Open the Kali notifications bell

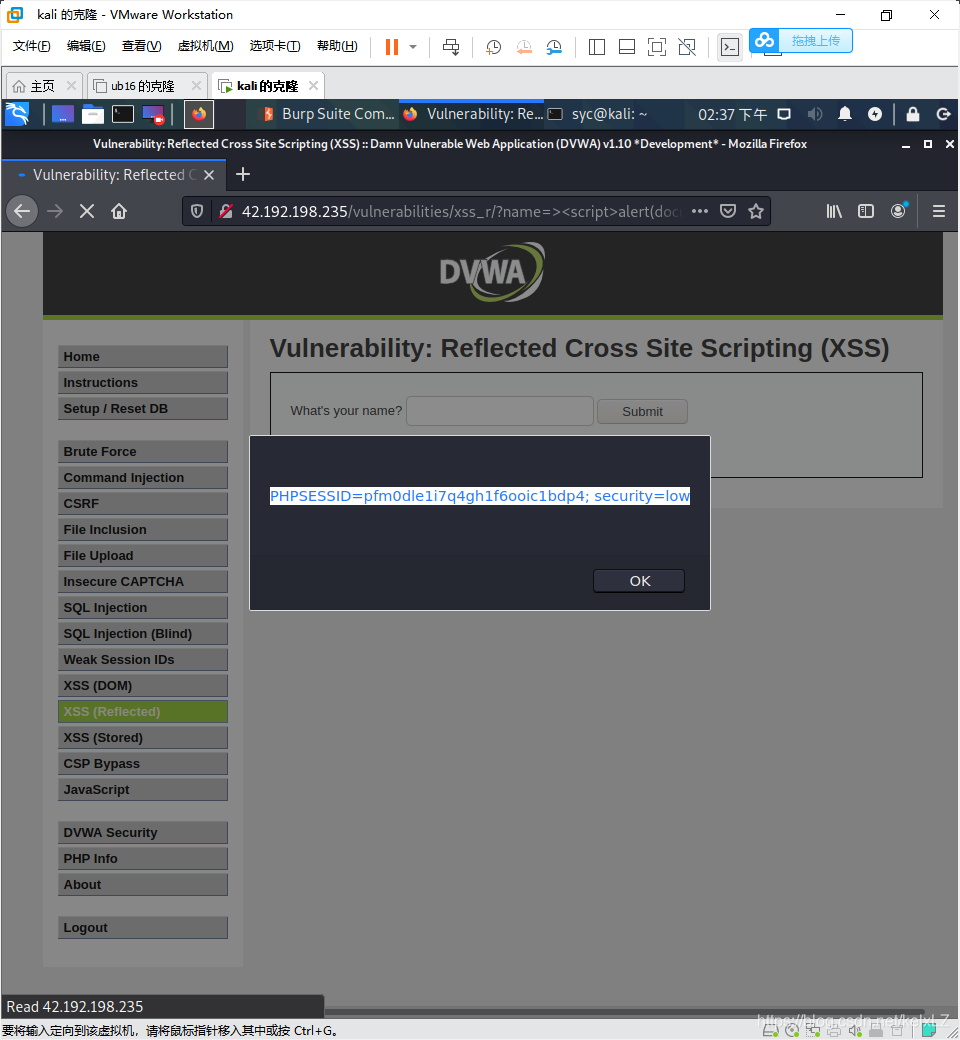click(845, 114)
